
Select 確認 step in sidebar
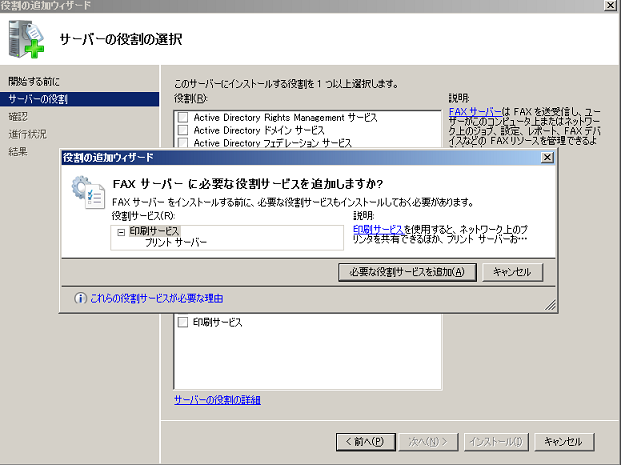(x=18, y=116)
